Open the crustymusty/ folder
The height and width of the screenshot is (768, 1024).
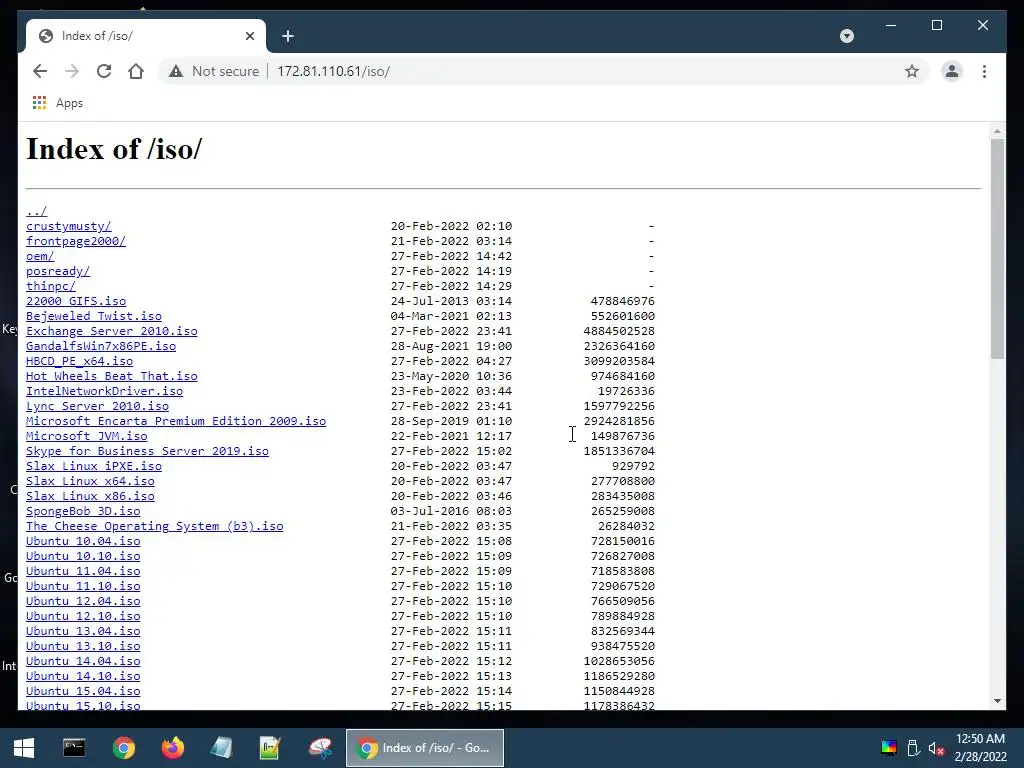click(x=69, y=226)
